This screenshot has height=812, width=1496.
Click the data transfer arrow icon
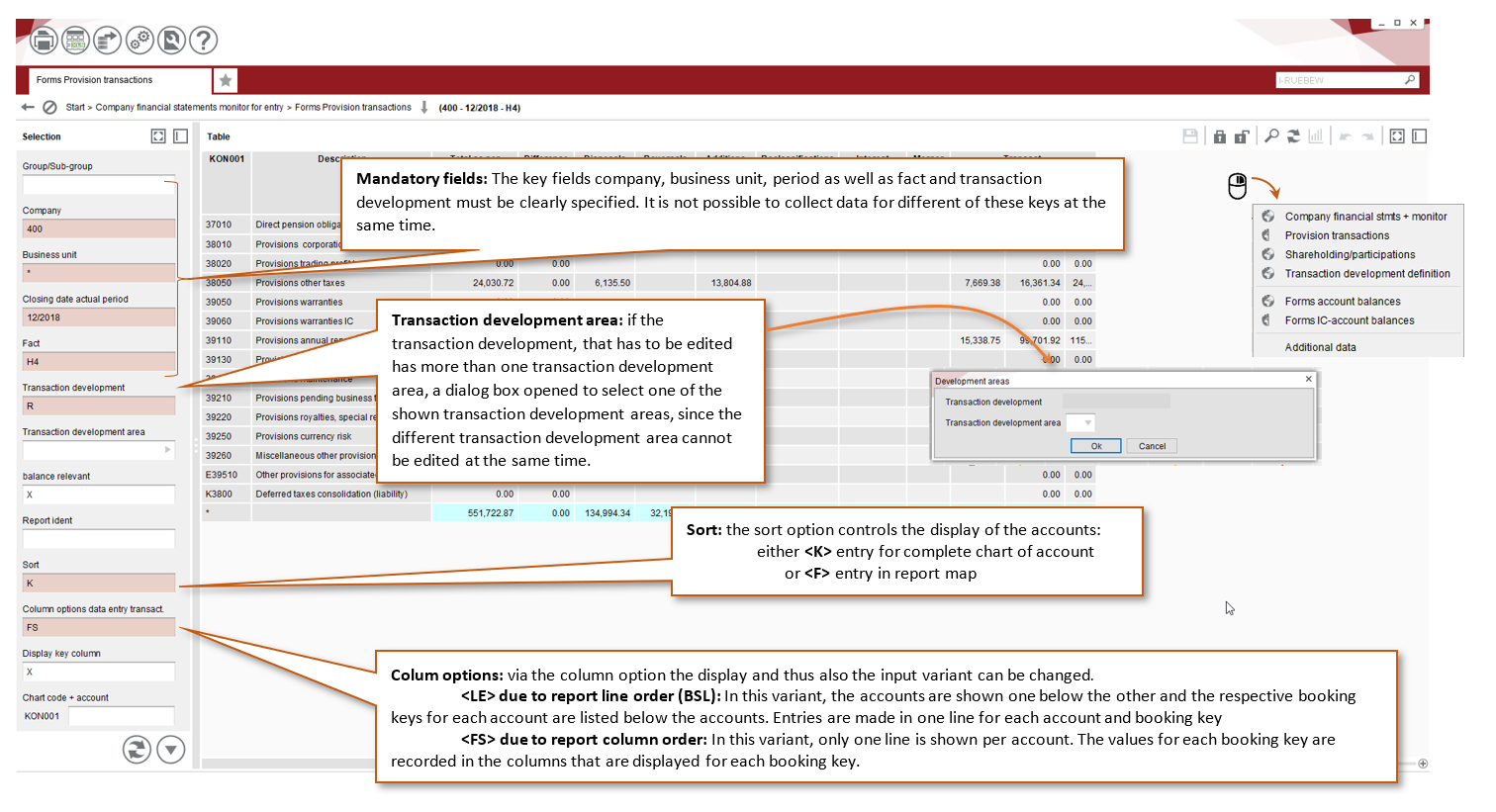(x=107, y=41)
